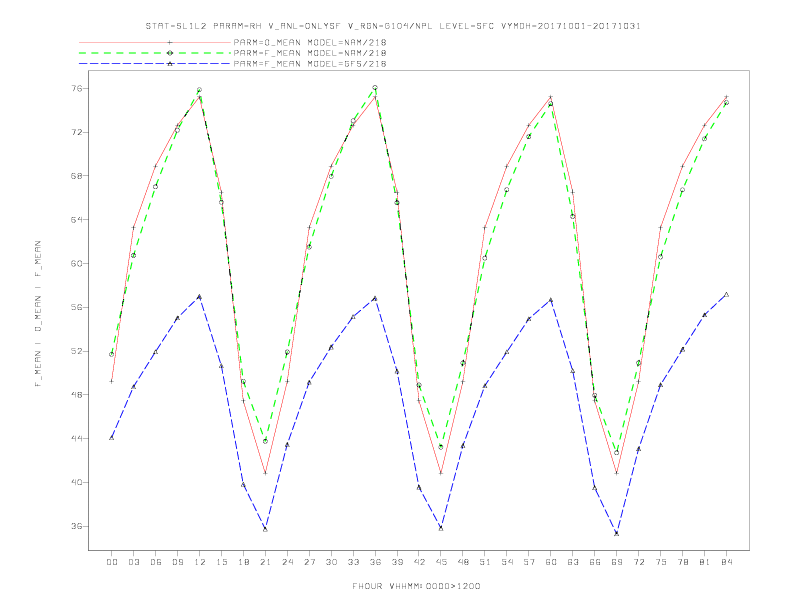Click x-axis tick label 12
The height and width of the screenshot is (612, 792).
tap(200, 562)
